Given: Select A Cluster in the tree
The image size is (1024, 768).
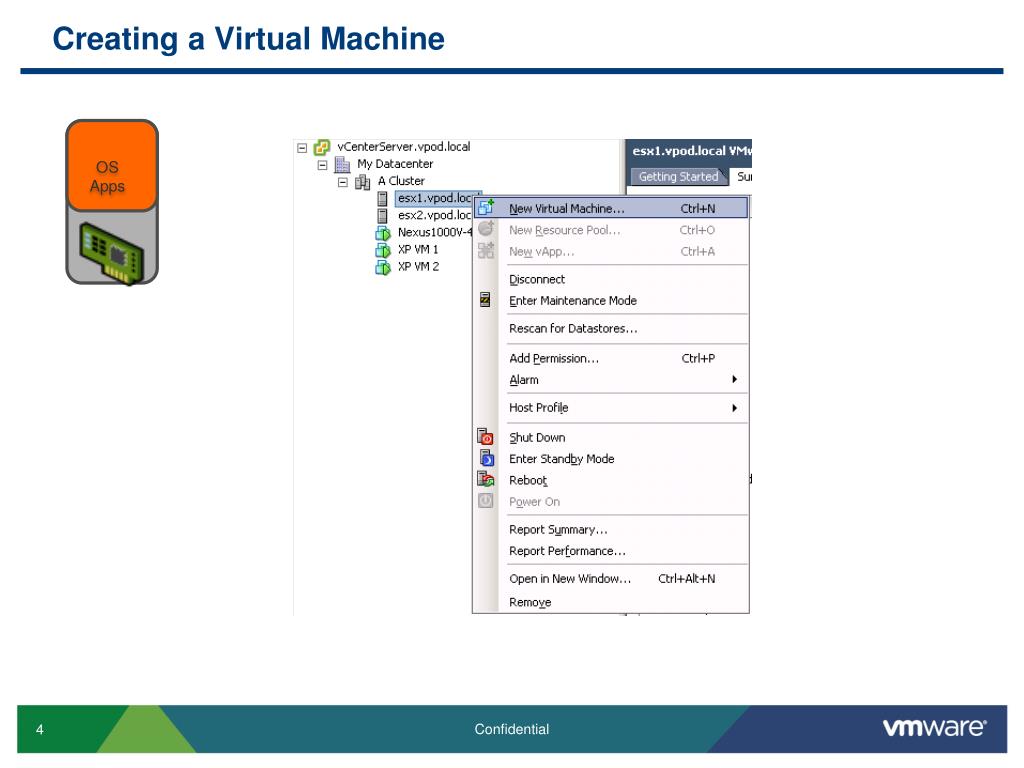Looking at the screenshot, I should [x=401, y=181].
